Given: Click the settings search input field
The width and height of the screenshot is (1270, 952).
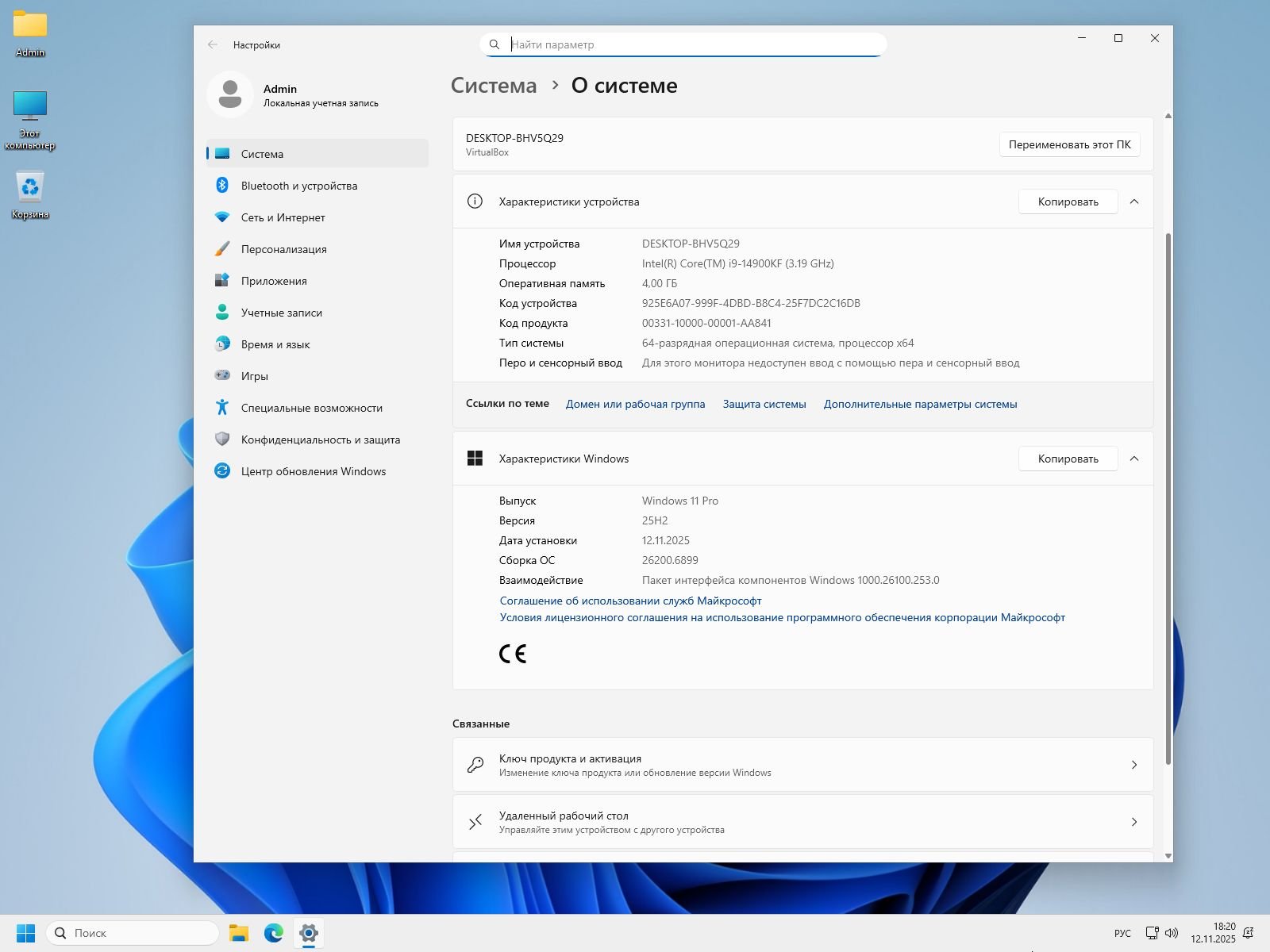Looking at the screenshot, I should coord(691,44).
